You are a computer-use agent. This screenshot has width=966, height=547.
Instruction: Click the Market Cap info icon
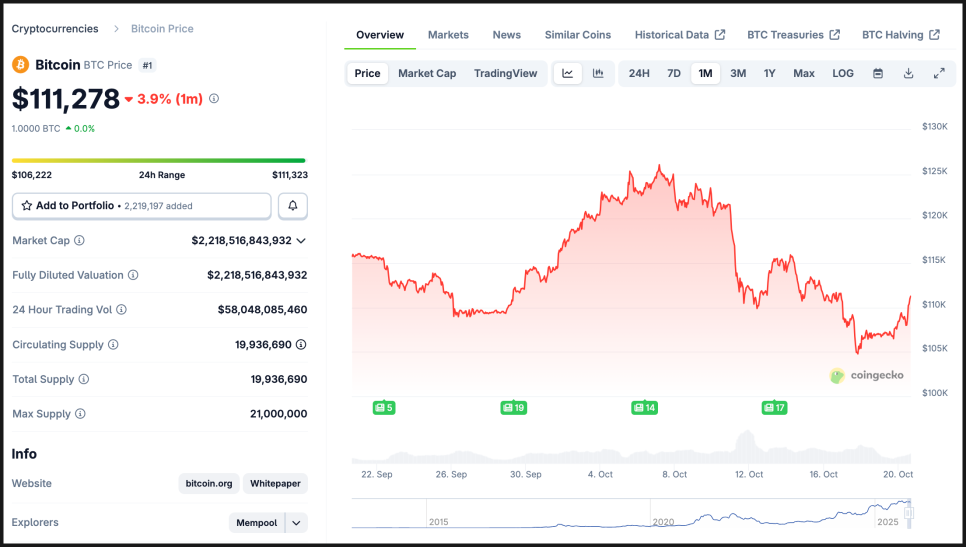[80, 241]
